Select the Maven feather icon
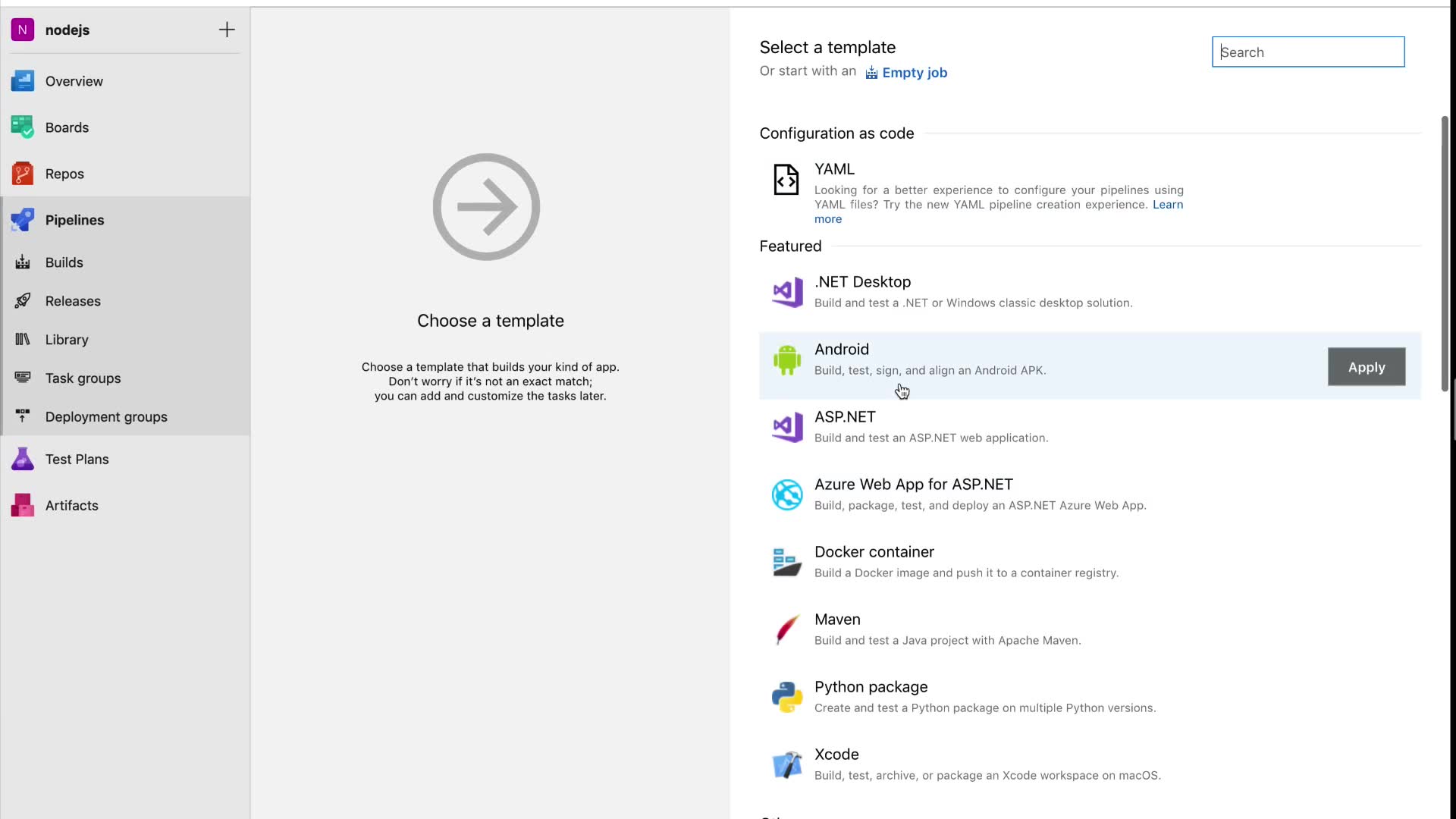 point(786,629)
